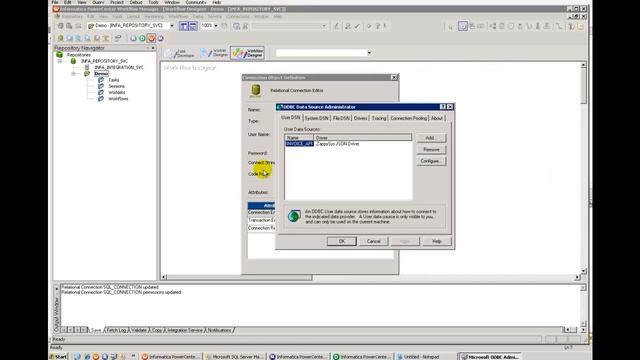Click Cancel in ODBC Data Source Administrator
This screenshot has height=360, width=640.
[373, 241]
